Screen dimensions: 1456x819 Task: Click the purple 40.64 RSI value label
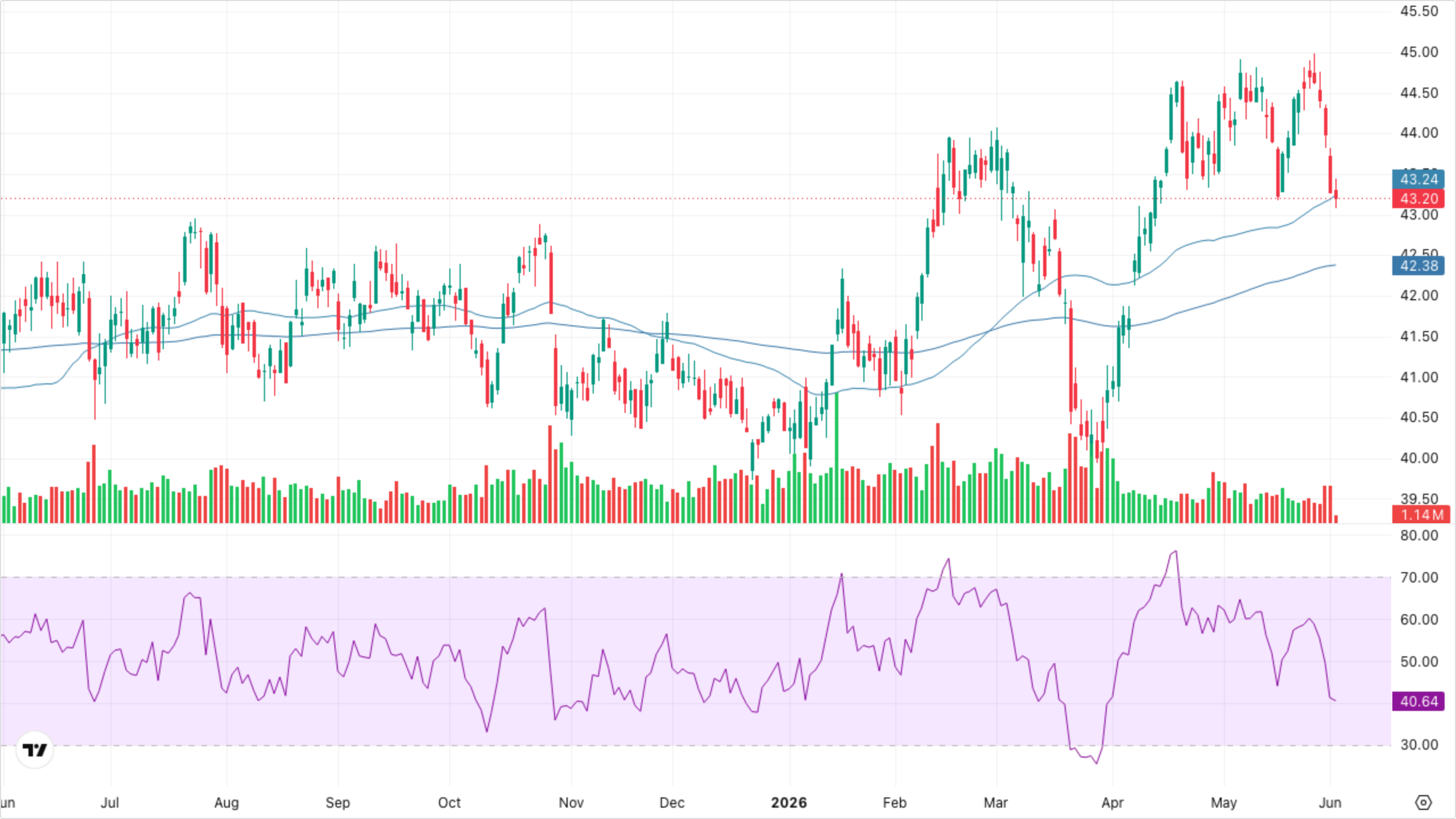[1418, 701]
